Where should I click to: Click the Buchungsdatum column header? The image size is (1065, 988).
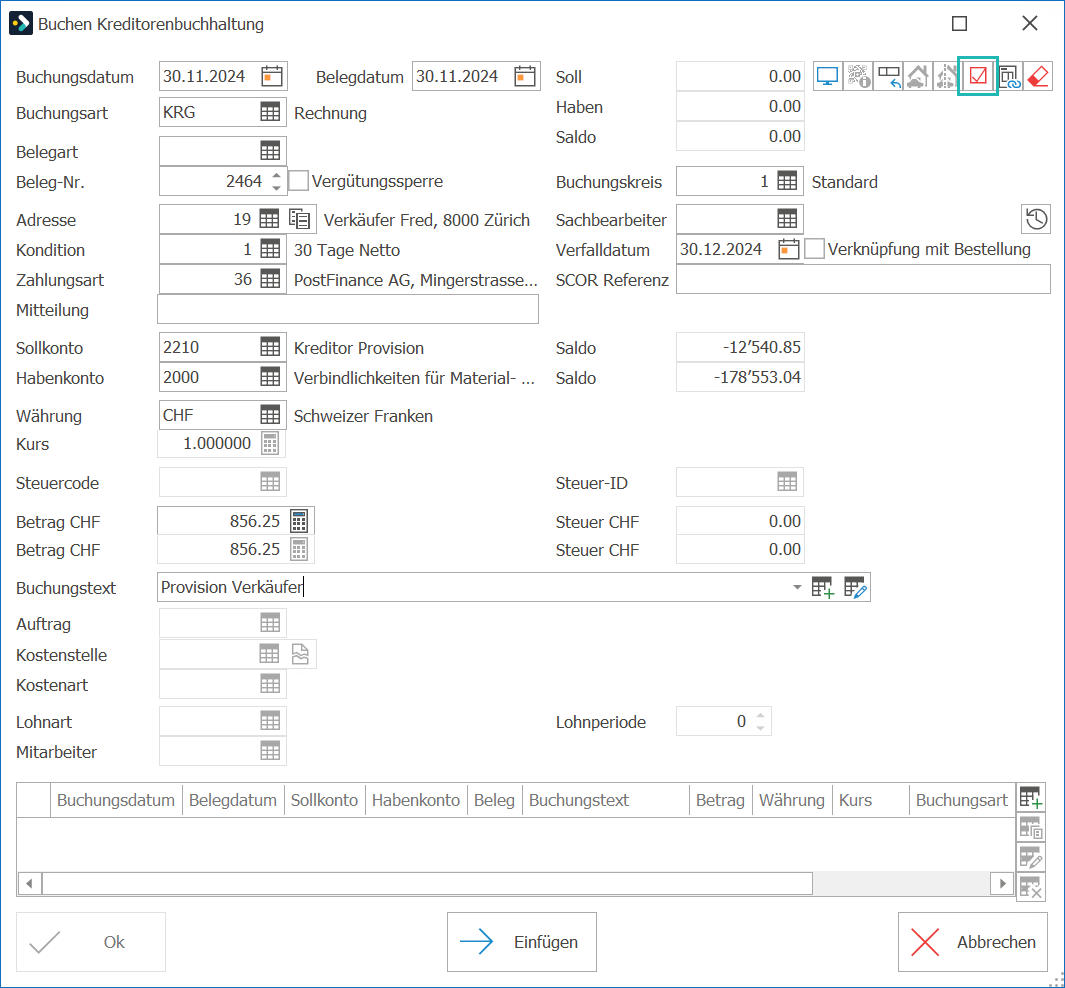pyautogui.click(x=116, y=800)
